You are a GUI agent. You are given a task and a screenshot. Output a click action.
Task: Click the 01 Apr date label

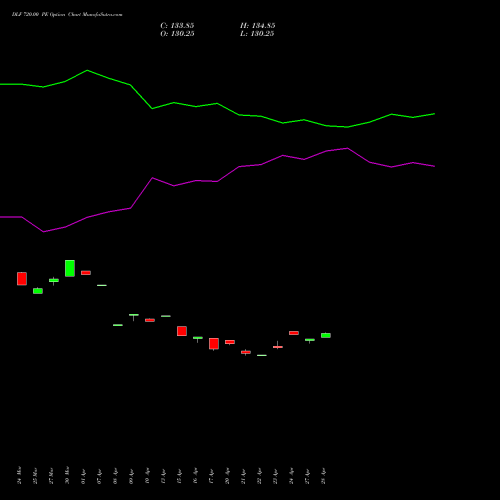pos(83,476)
